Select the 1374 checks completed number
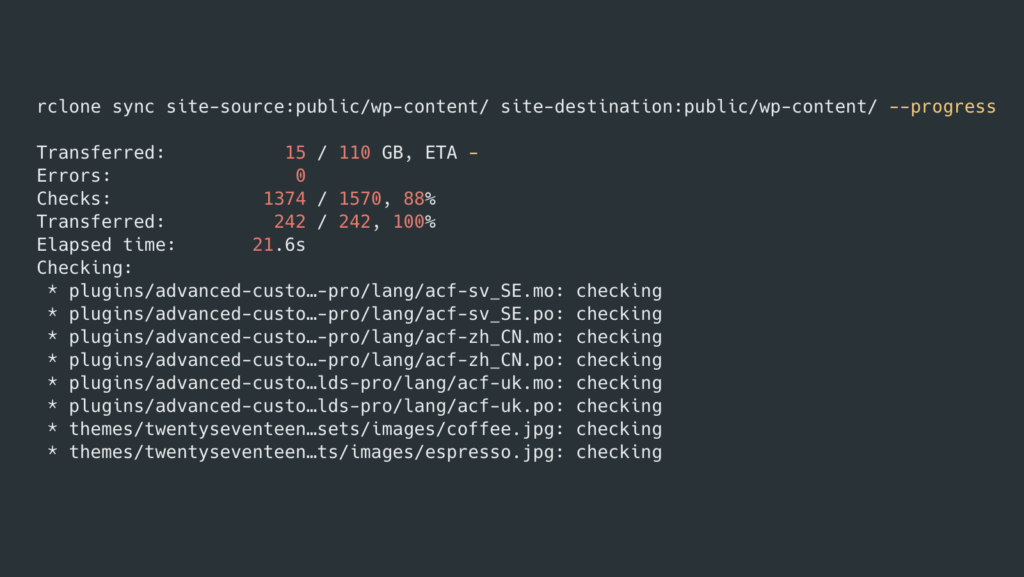This screenshot has height=577, width=1024. tap(284, 199)
